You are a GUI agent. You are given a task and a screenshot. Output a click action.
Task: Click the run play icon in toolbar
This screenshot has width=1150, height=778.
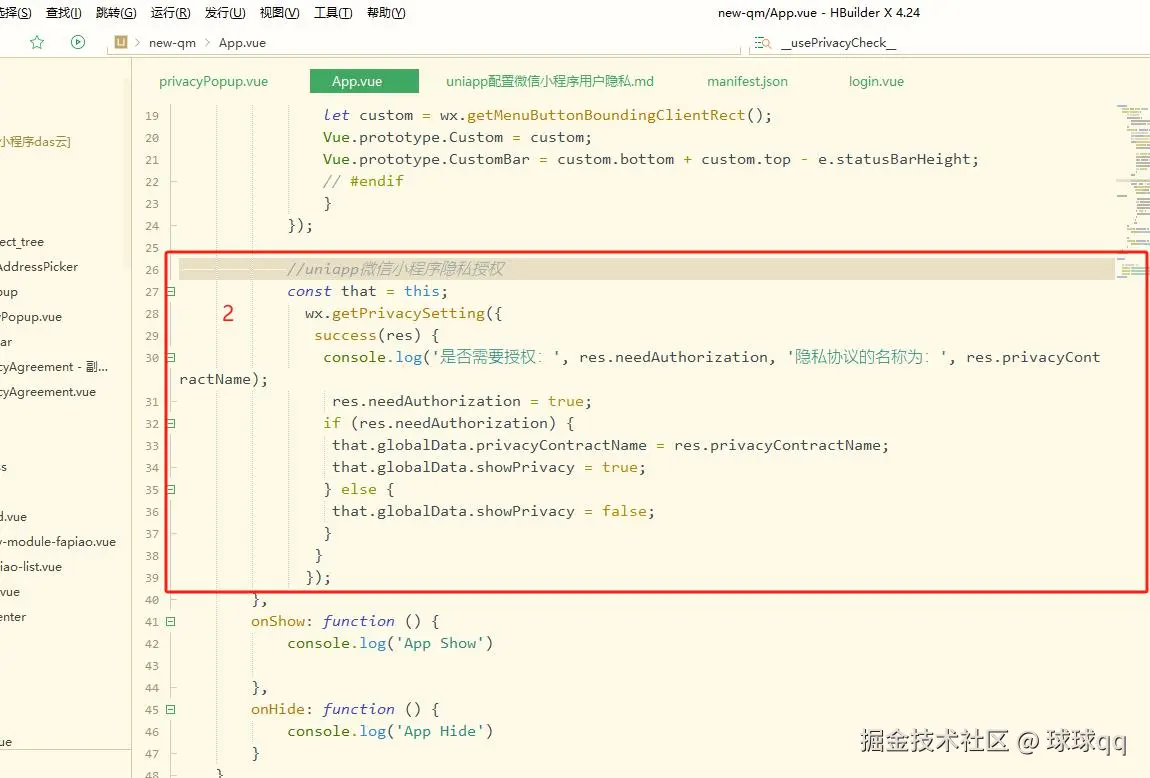[x=78, y=43]
